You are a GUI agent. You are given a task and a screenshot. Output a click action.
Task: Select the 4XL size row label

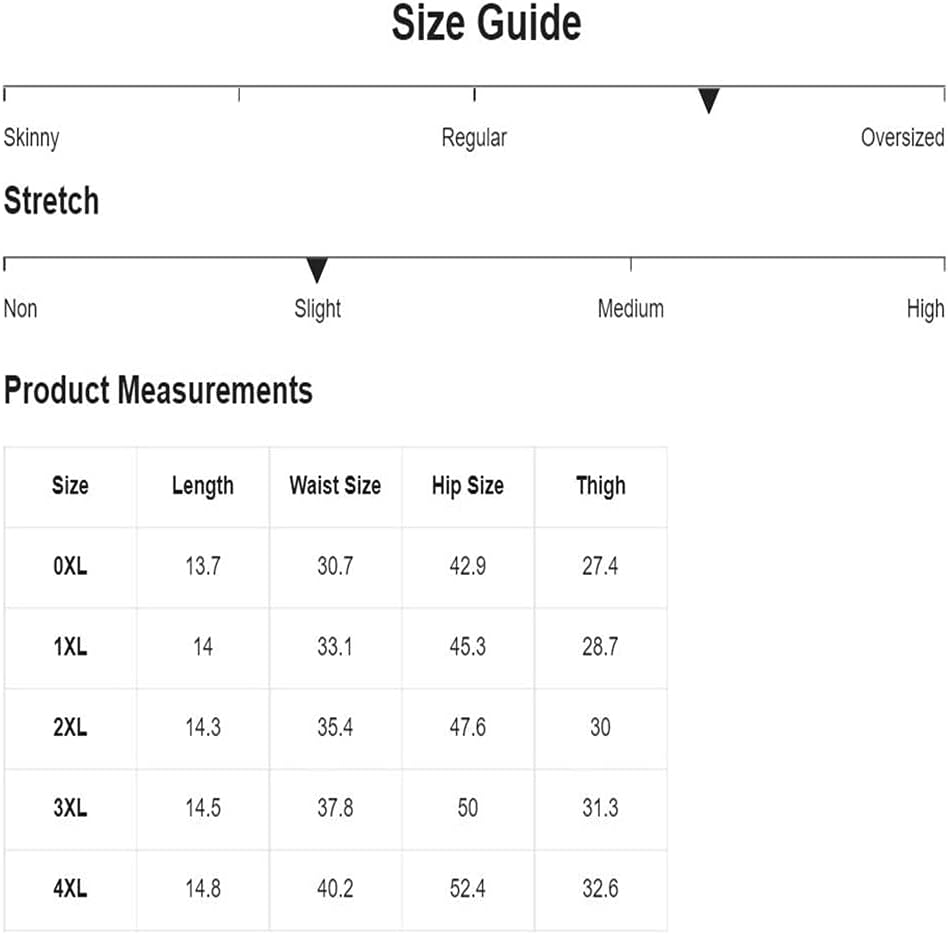tap(70, 889)
